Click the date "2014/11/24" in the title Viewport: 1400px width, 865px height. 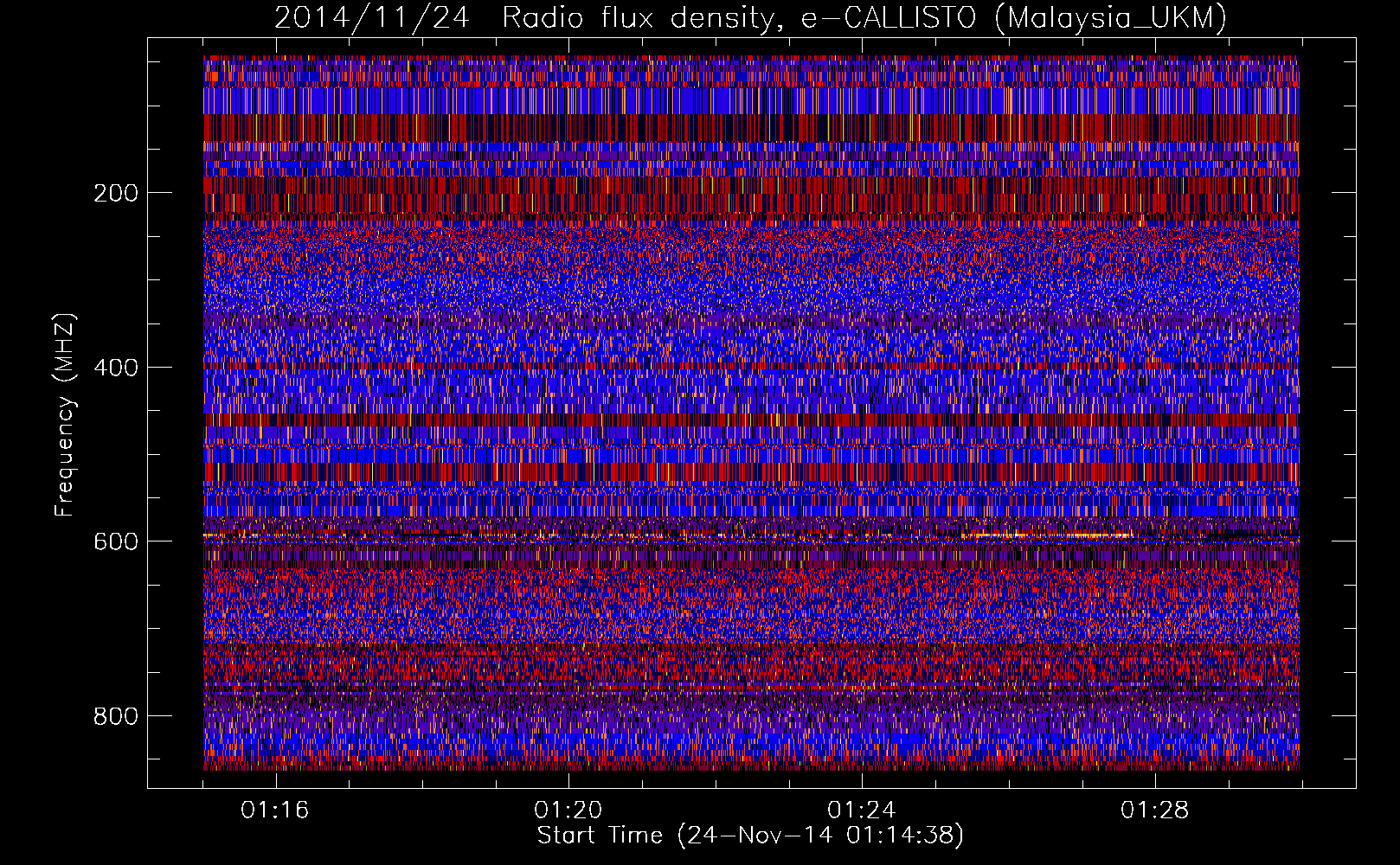pyautogui.click(x=372, y=17)
